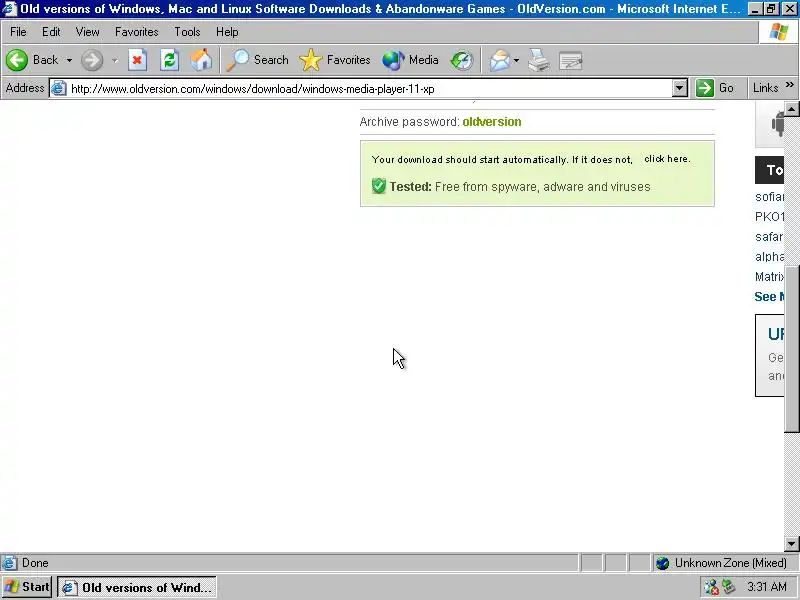The width and height of the screenshot is (800, 600).
Task: Click the green Back arrow icon
Action: [x=17, y=60]
